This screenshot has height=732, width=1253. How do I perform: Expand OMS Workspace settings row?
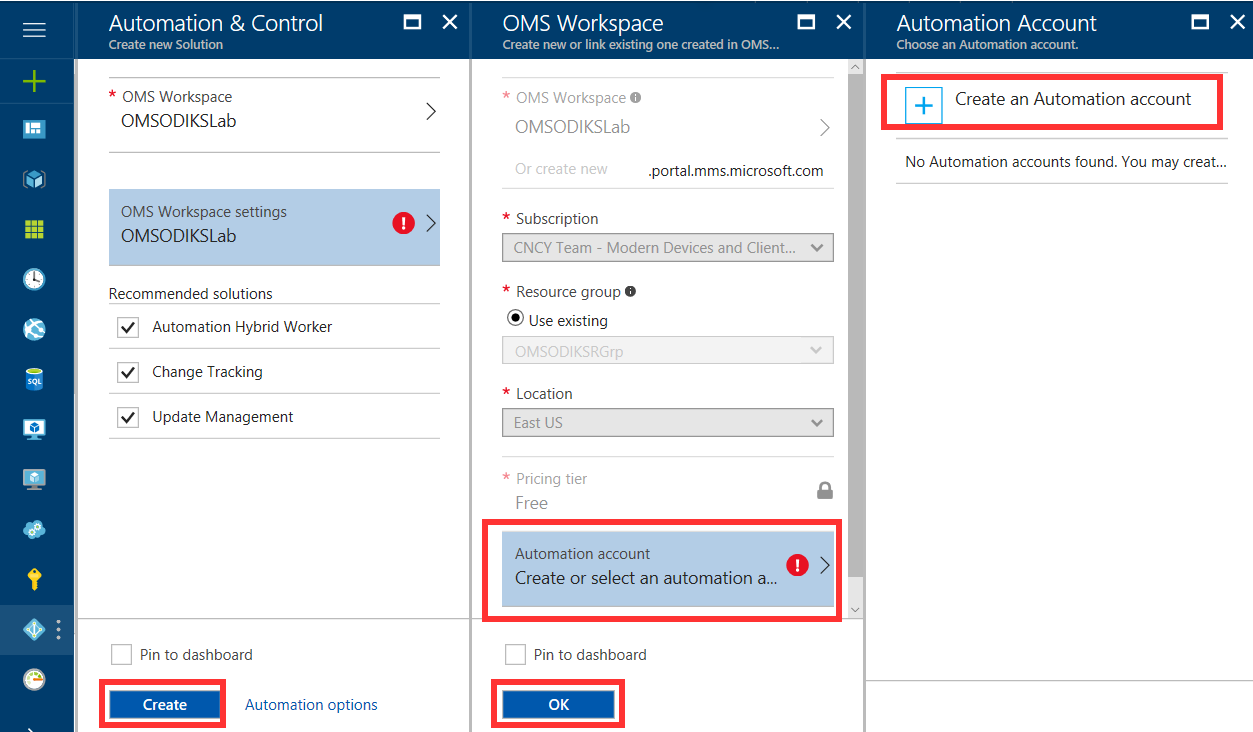point(274,227)
